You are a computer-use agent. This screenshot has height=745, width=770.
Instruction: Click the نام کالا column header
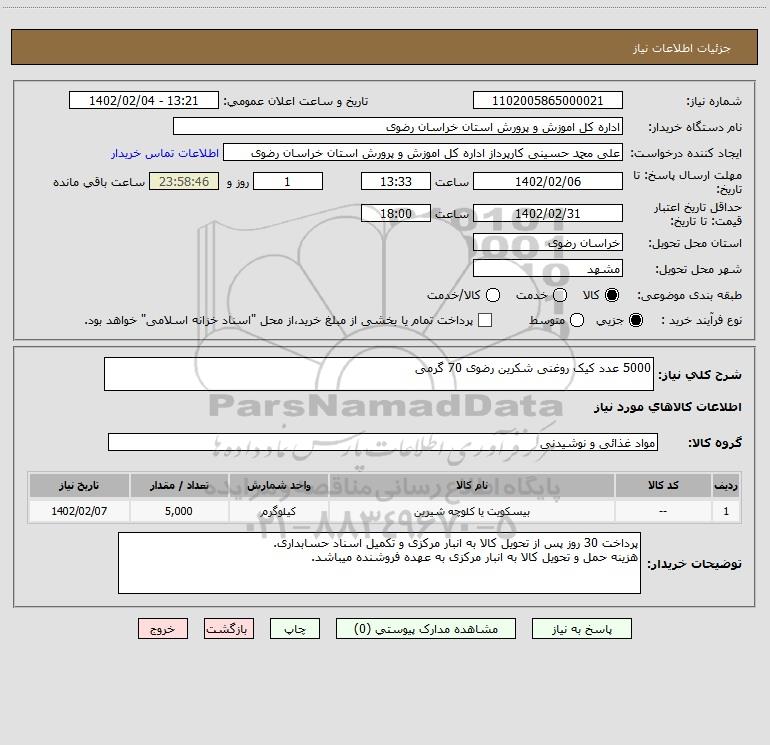point(471,485)
